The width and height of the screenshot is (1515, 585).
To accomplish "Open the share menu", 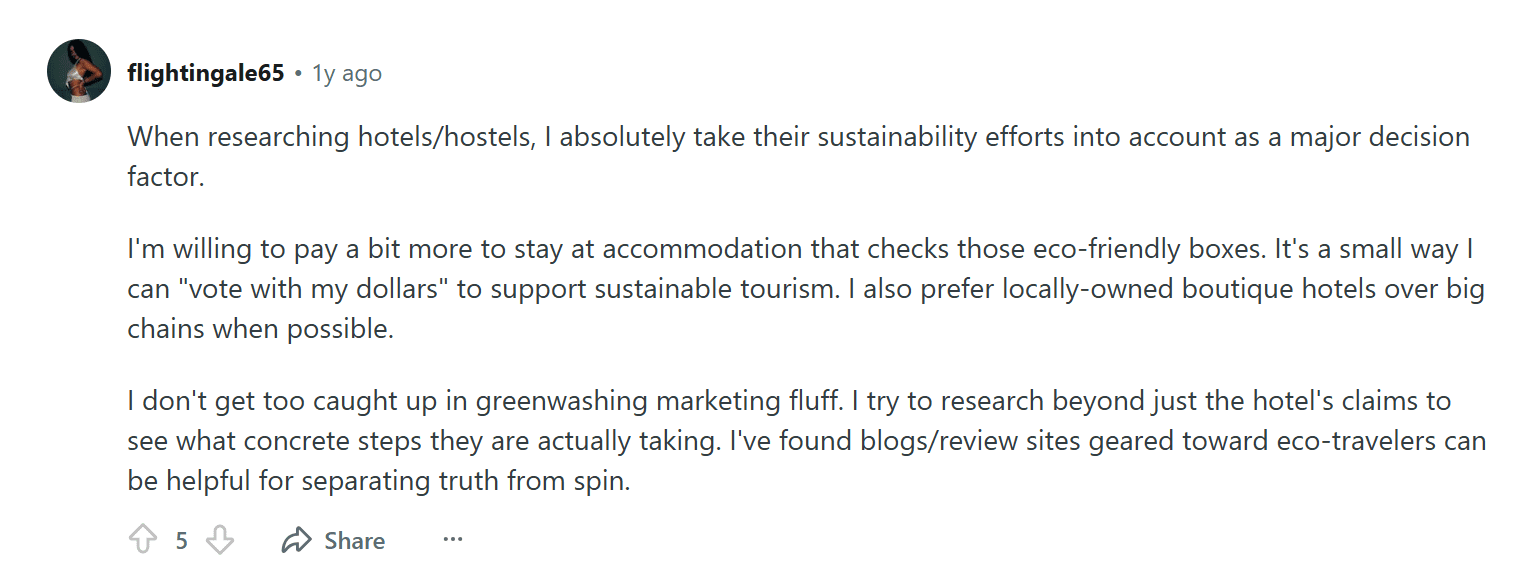I will coord(330,540).
